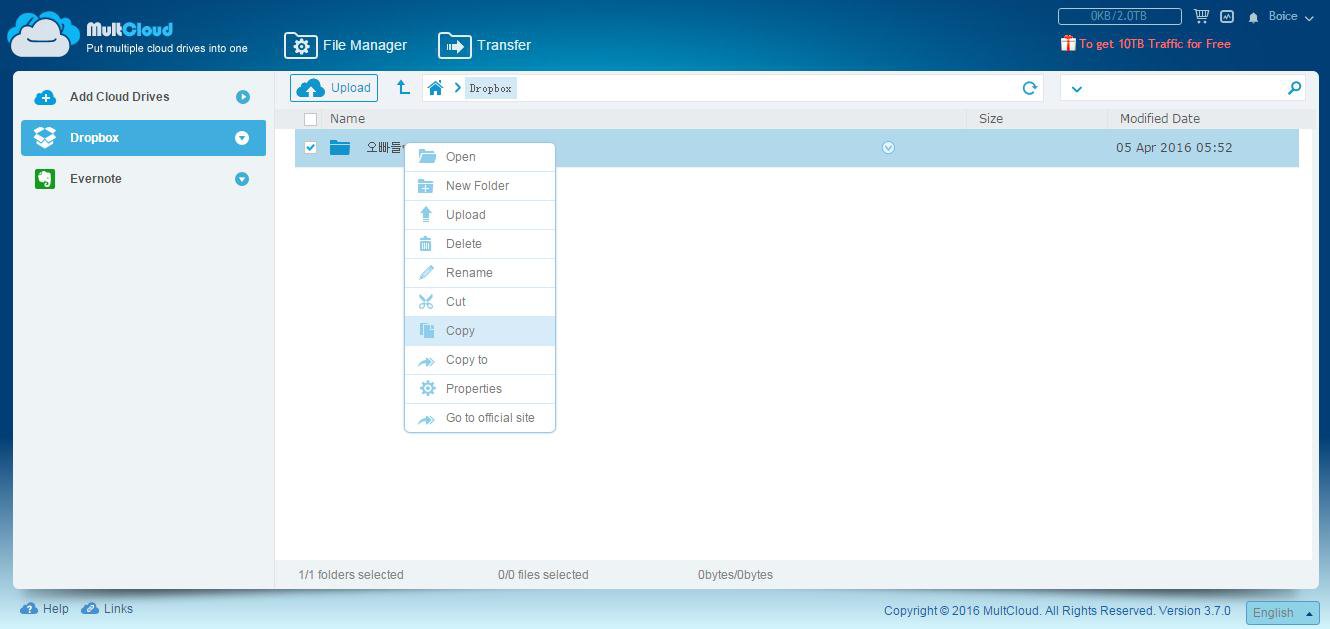Click the home breadcrumb icon
This screenshot has height=629, width=1330.
click(435, 88)
